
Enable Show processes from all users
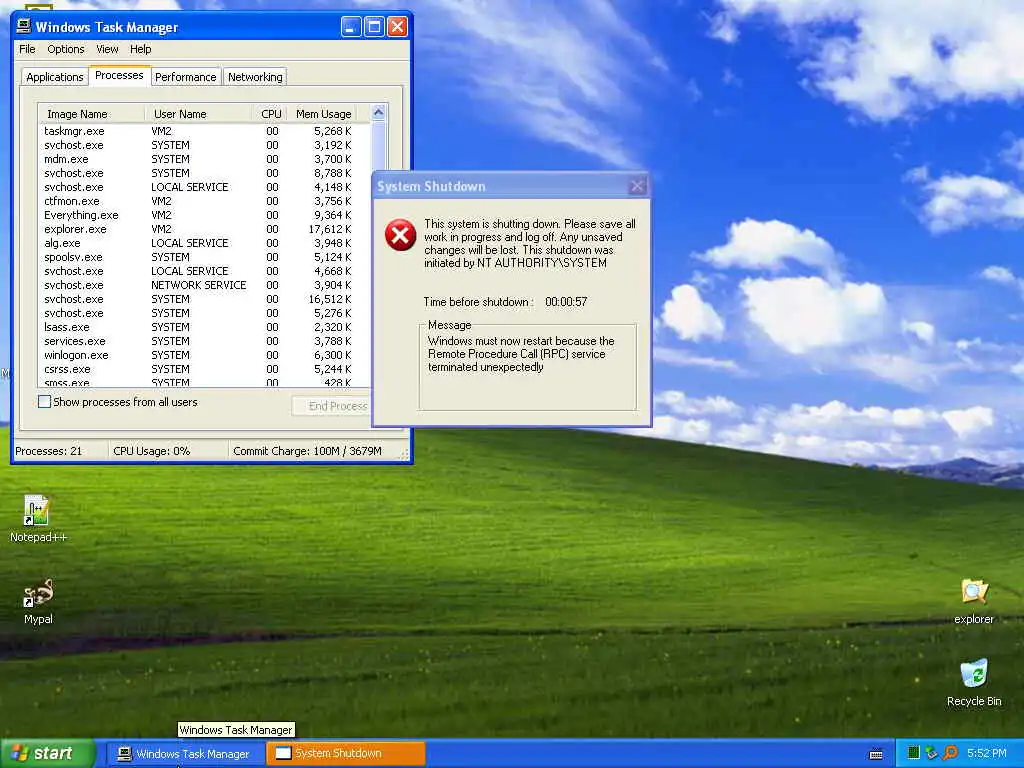44,402
